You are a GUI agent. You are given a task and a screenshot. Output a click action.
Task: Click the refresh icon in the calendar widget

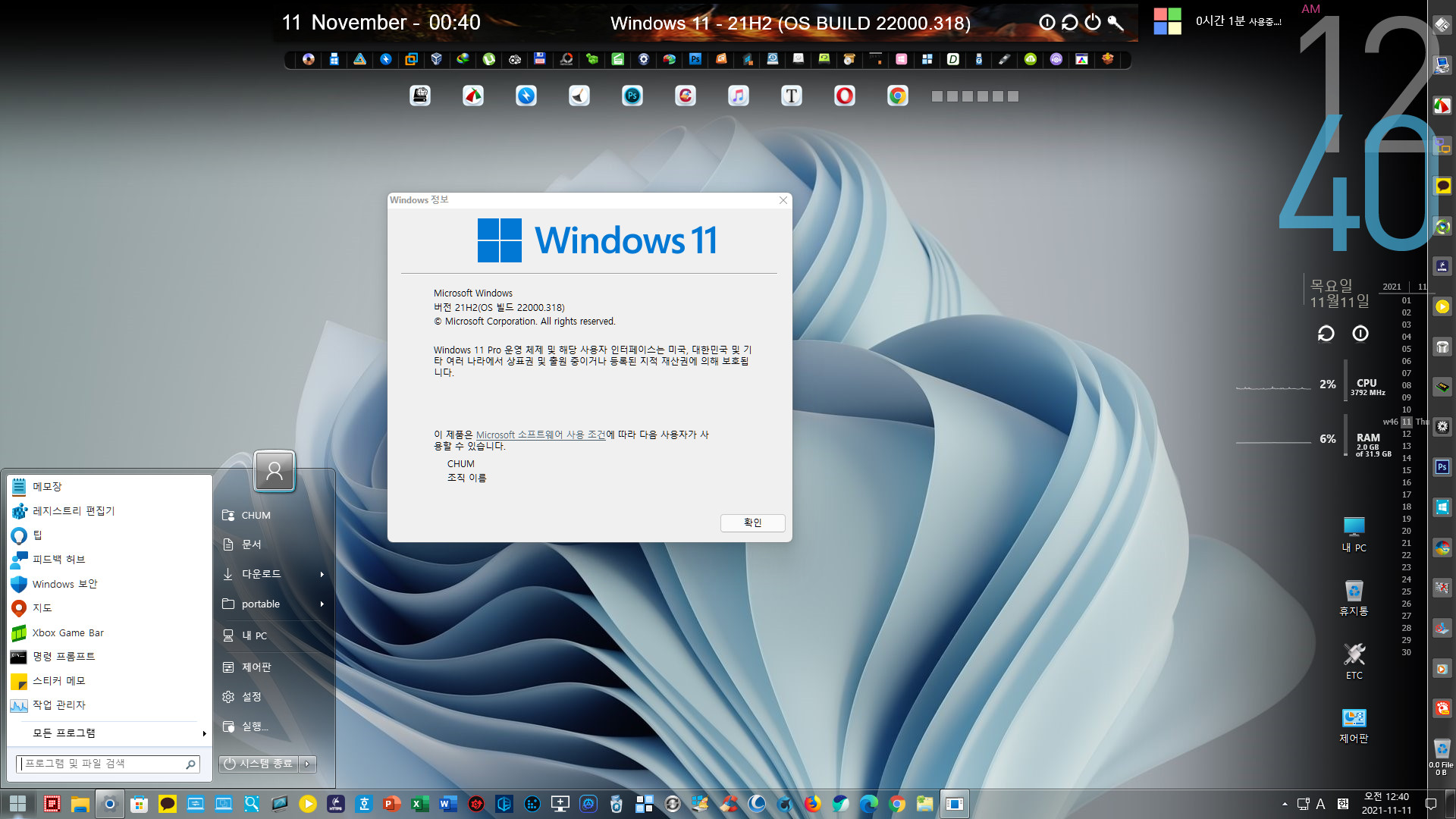[1326, 333]
